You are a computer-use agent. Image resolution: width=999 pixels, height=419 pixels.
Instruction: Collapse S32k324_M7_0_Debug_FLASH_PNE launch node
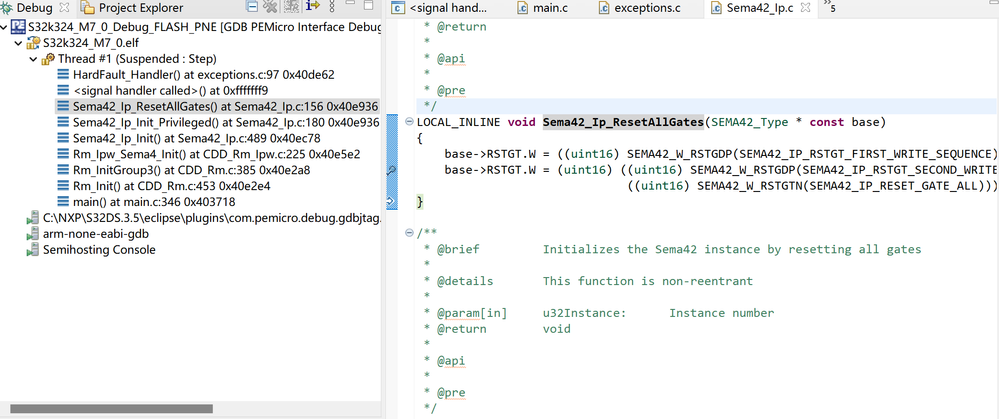click(5, 27)
